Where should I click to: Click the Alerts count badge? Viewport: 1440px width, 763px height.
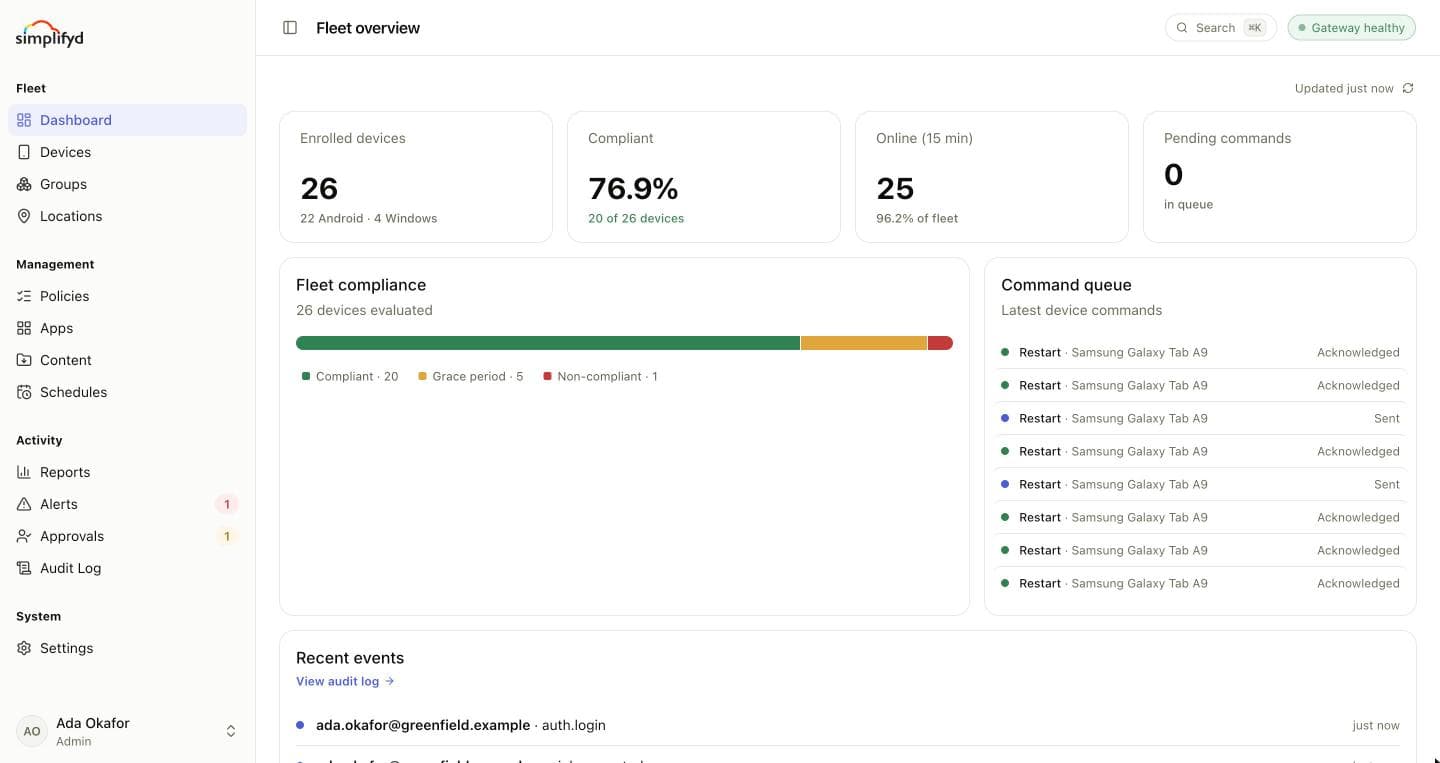pyautogui.click(x=227, y=504)
